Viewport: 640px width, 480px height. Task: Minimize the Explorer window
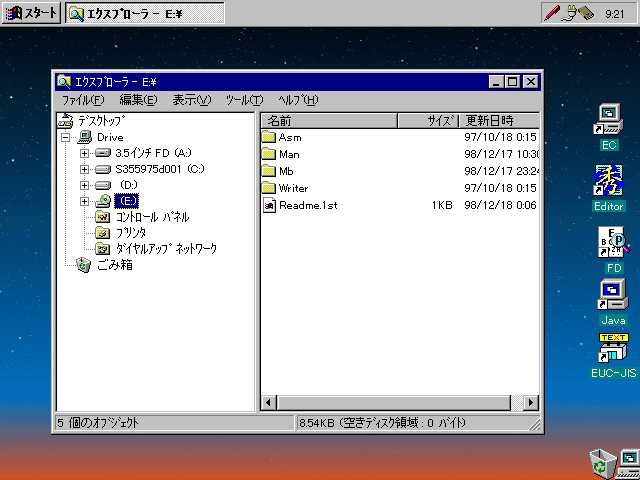[496, 82]
